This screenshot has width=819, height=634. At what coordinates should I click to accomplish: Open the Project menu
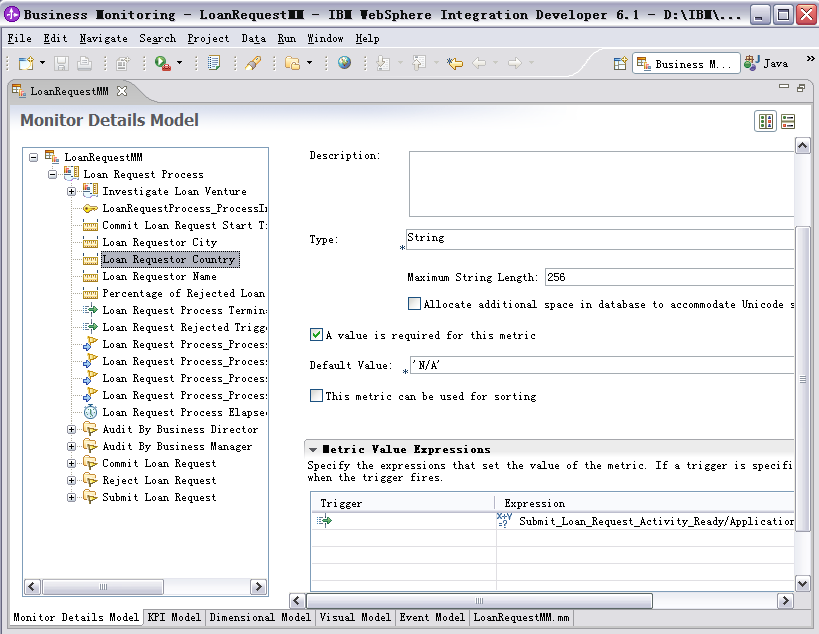coord(208,39)
